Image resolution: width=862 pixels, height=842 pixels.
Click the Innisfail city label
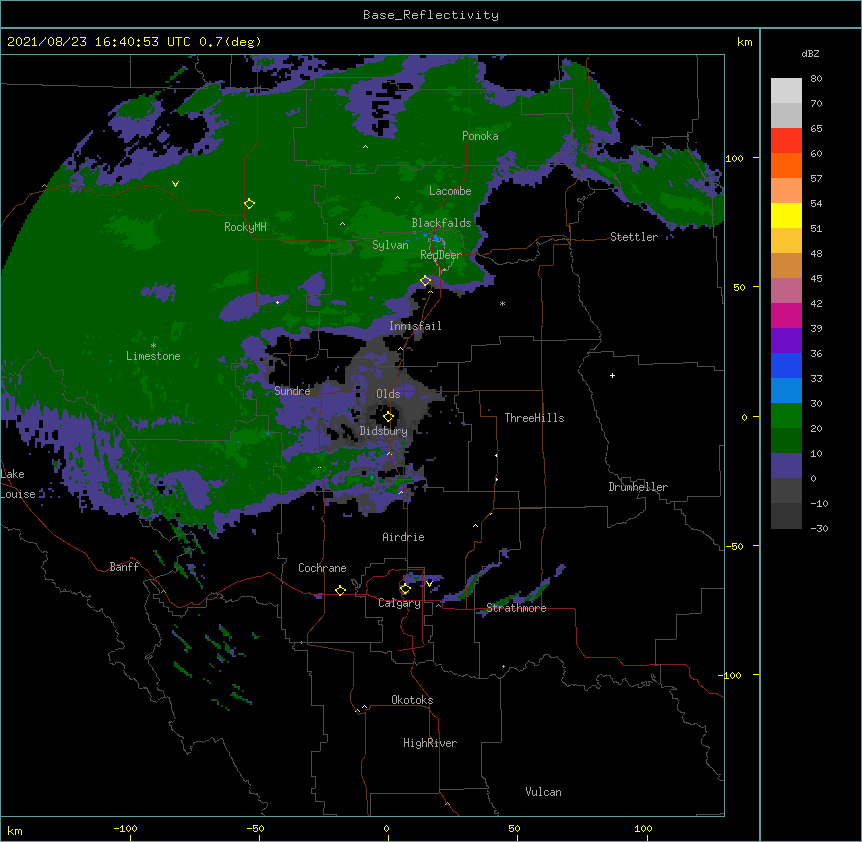[x=415, y=326]
